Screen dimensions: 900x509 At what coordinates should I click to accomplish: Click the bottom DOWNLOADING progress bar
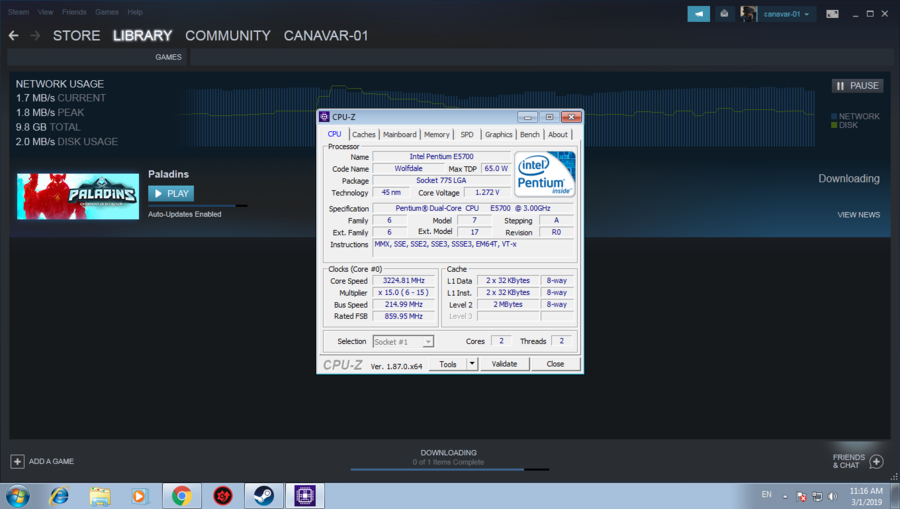(450, 469)
